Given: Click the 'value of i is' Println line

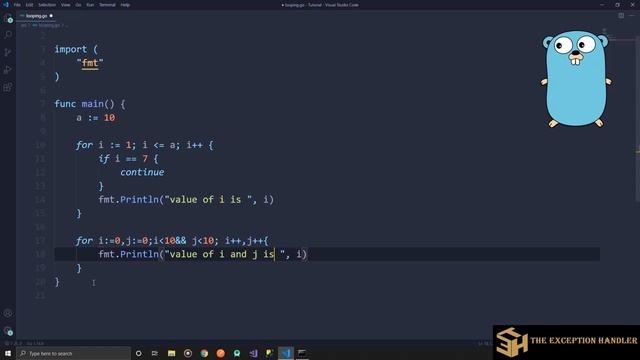Looking at the screenshot, I should [x=186, y=200].
